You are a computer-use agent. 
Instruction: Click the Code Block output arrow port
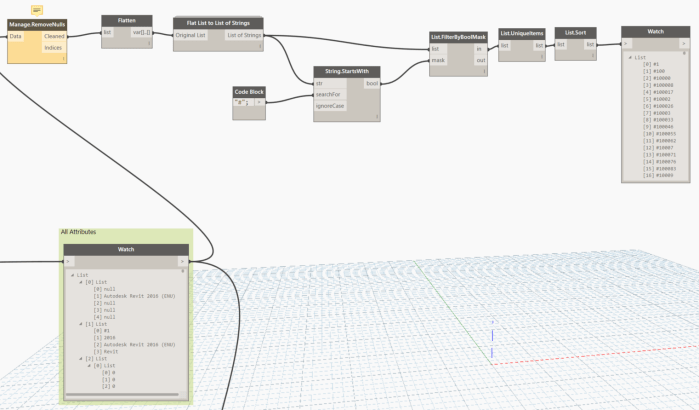(259, 101)
